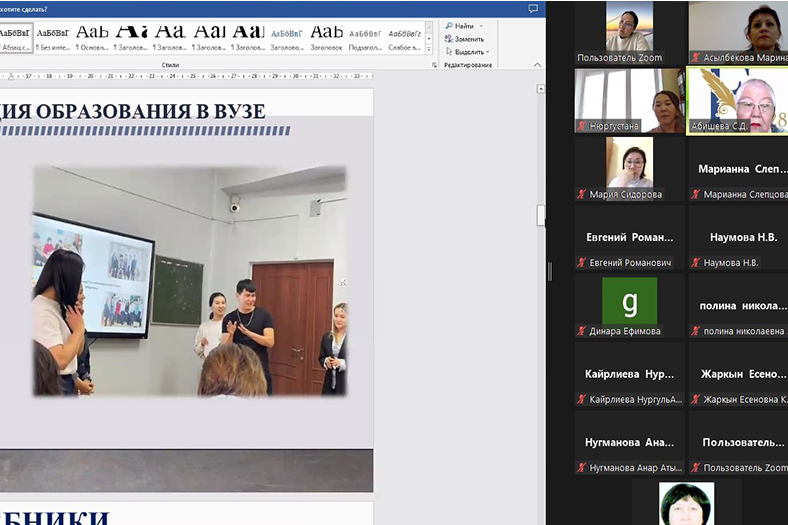Expand the Найти dropdown arrow
The width and height of the screenshot is (788, 525).
click(x=481, y=26)
